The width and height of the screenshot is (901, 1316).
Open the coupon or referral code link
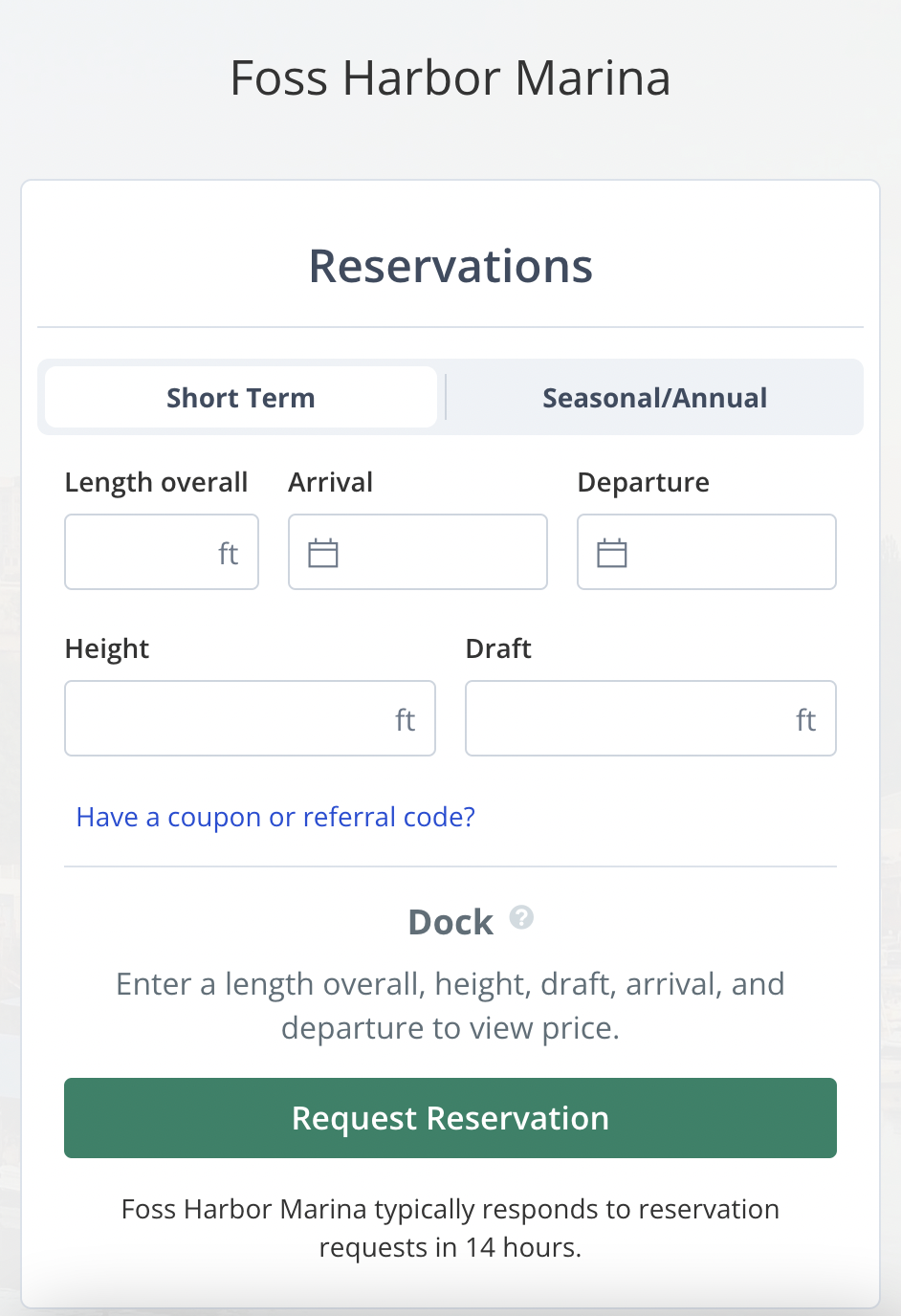click(275, 817)
